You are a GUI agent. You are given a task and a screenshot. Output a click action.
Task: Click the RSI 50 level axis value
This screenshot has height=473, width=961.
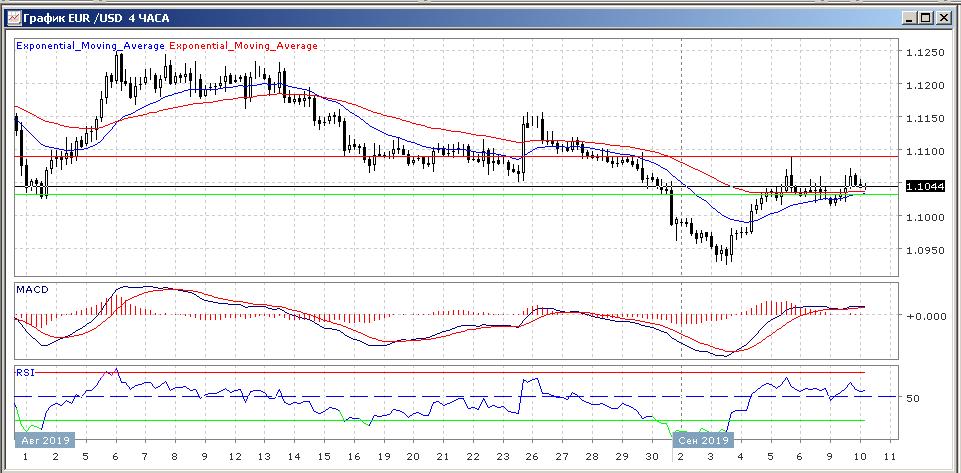tap(913, 398)
